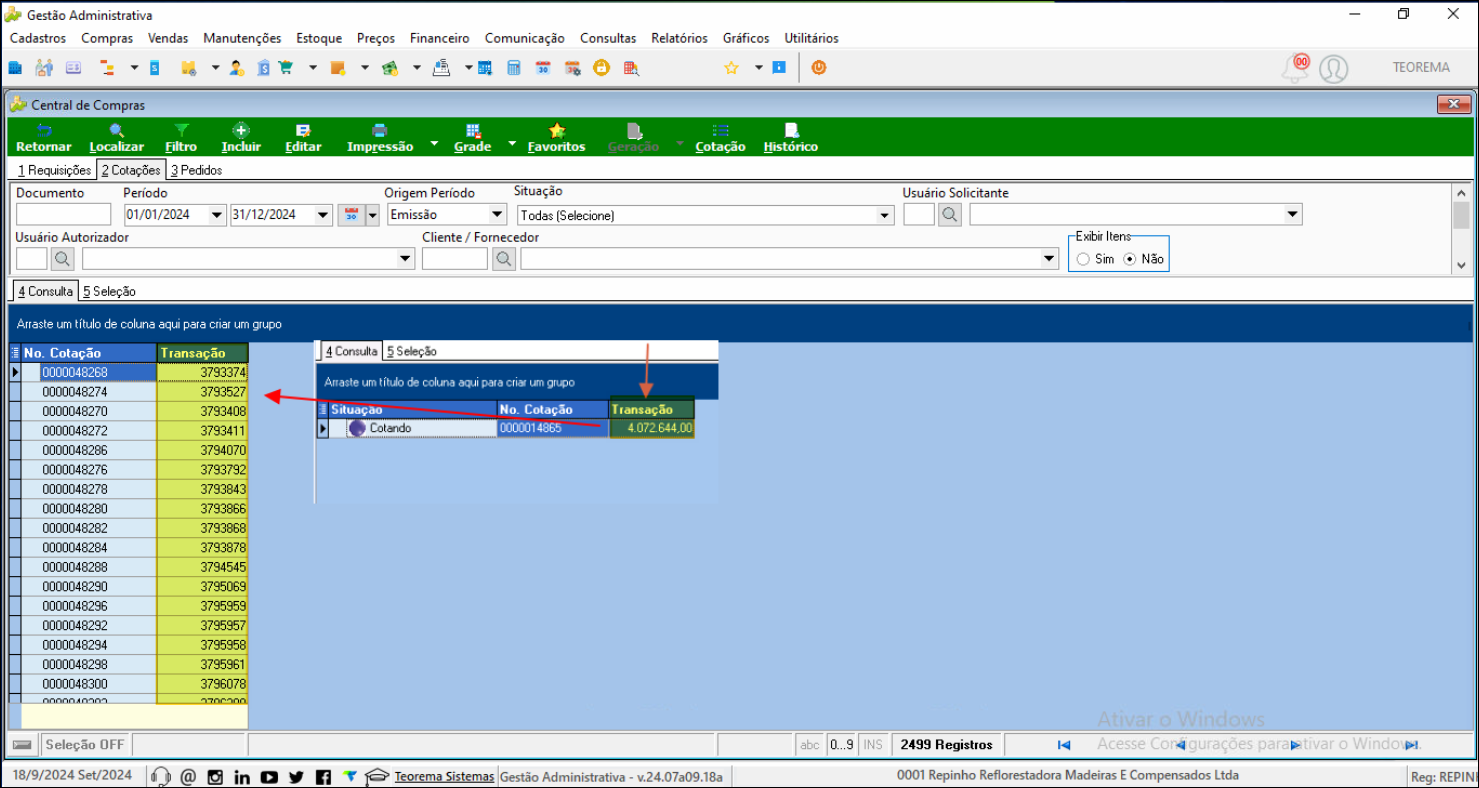
Task: Open the Financeiro menu
Action: [439, 38]
